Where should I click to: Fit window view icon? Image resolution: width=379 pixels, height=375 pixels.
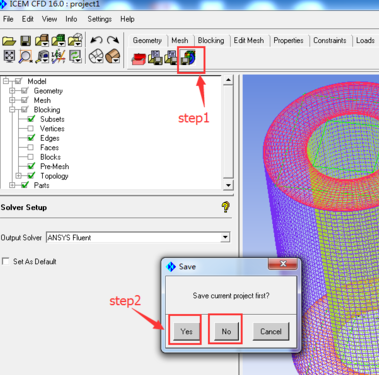coord(9,56)
